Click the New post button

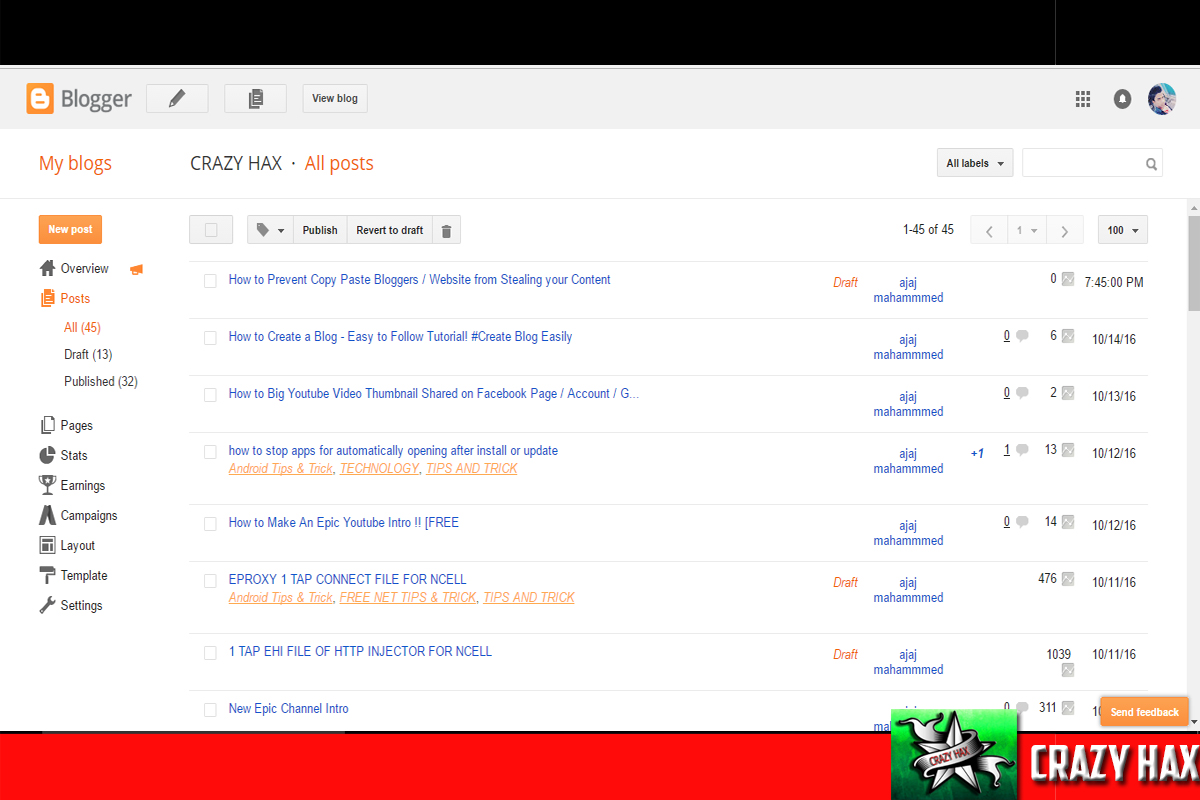tap(70, 229)
